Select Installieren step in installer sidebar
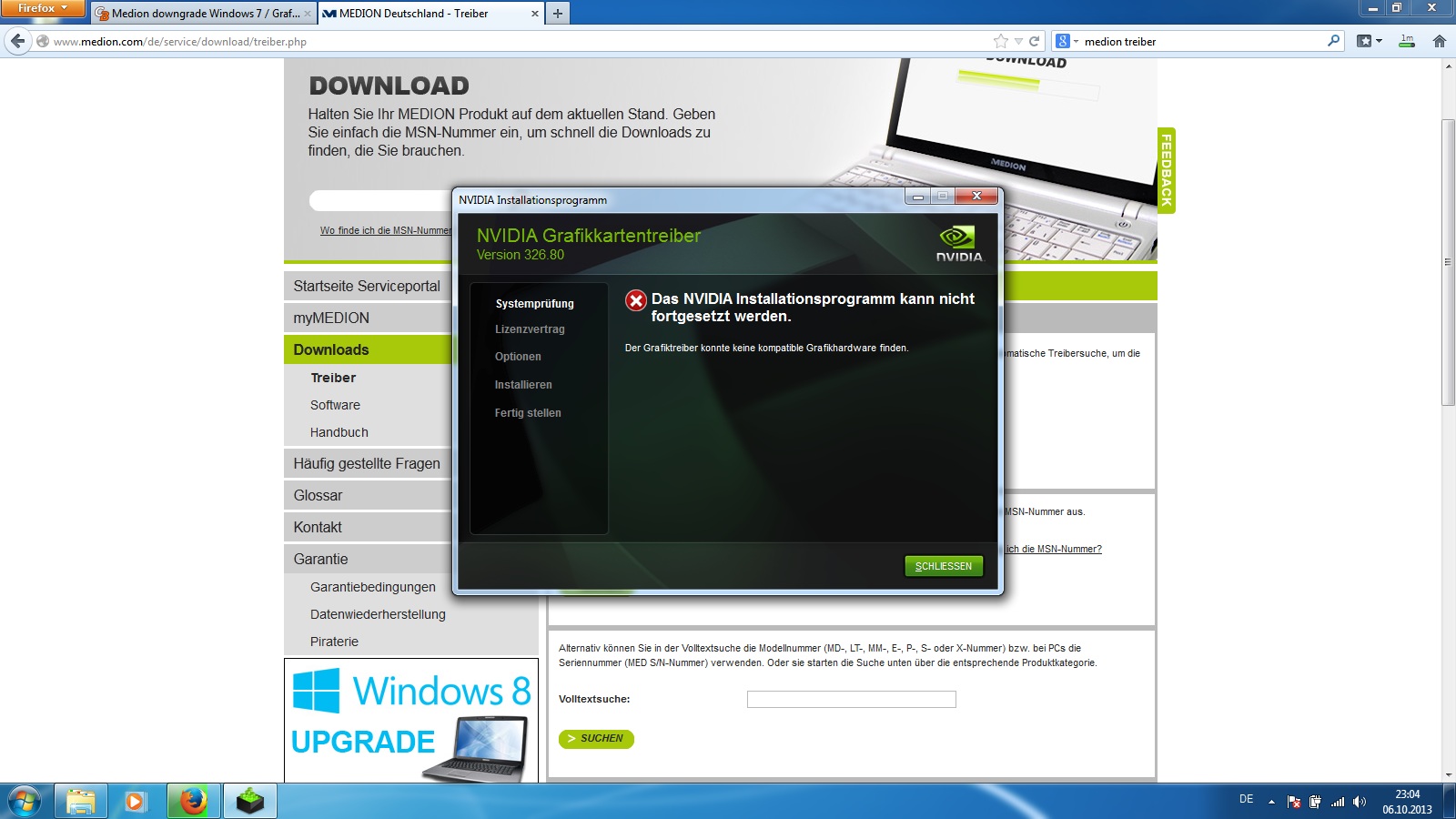1456x819 pixels. (523, 385)
